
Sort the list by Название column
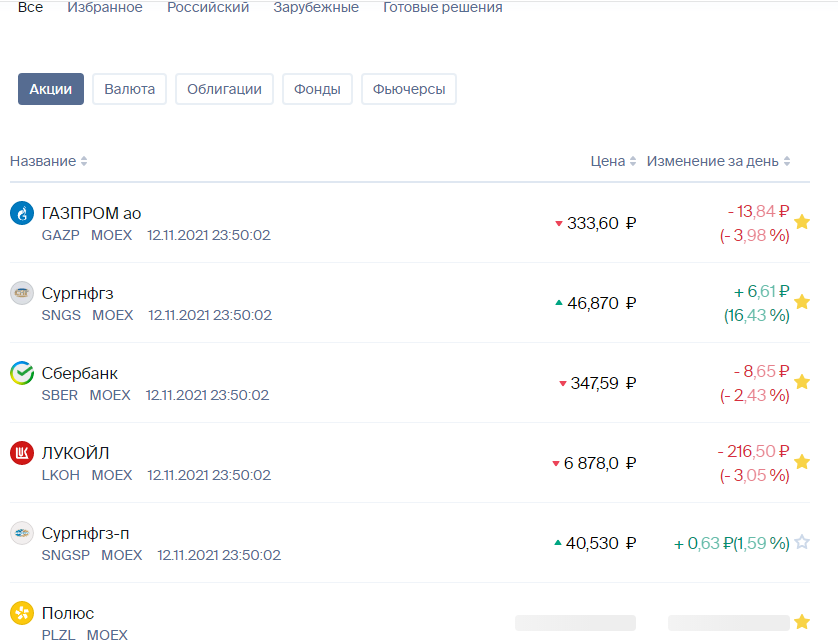(49, 161)
